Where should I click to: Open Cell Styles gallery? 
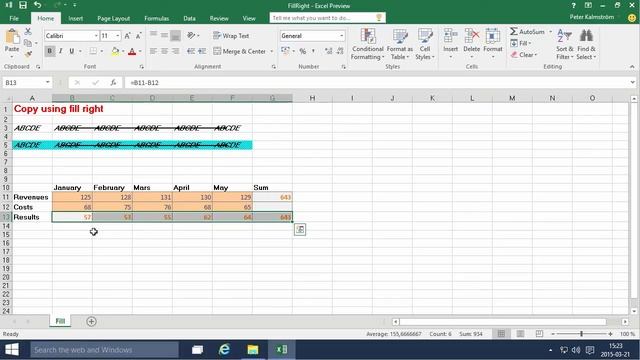click(x=425, y=44)
